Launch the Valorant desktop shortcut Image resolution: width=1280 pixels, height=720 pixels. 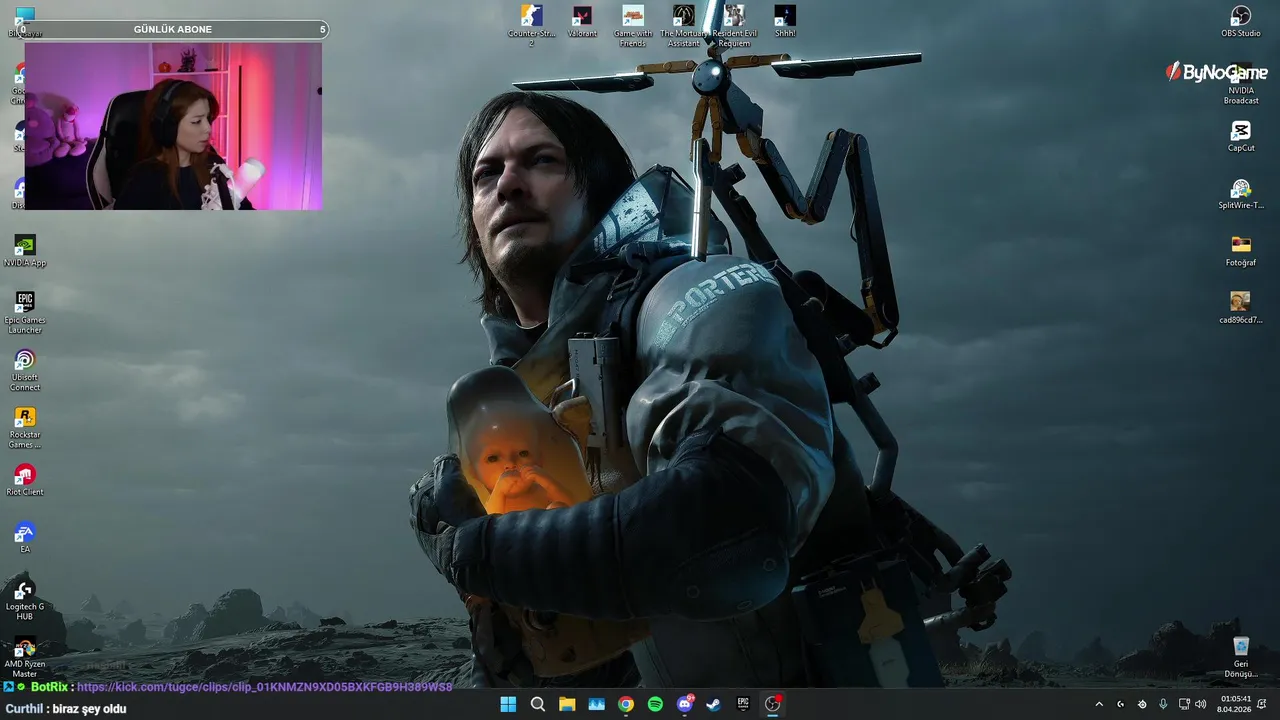click(582, 22)
